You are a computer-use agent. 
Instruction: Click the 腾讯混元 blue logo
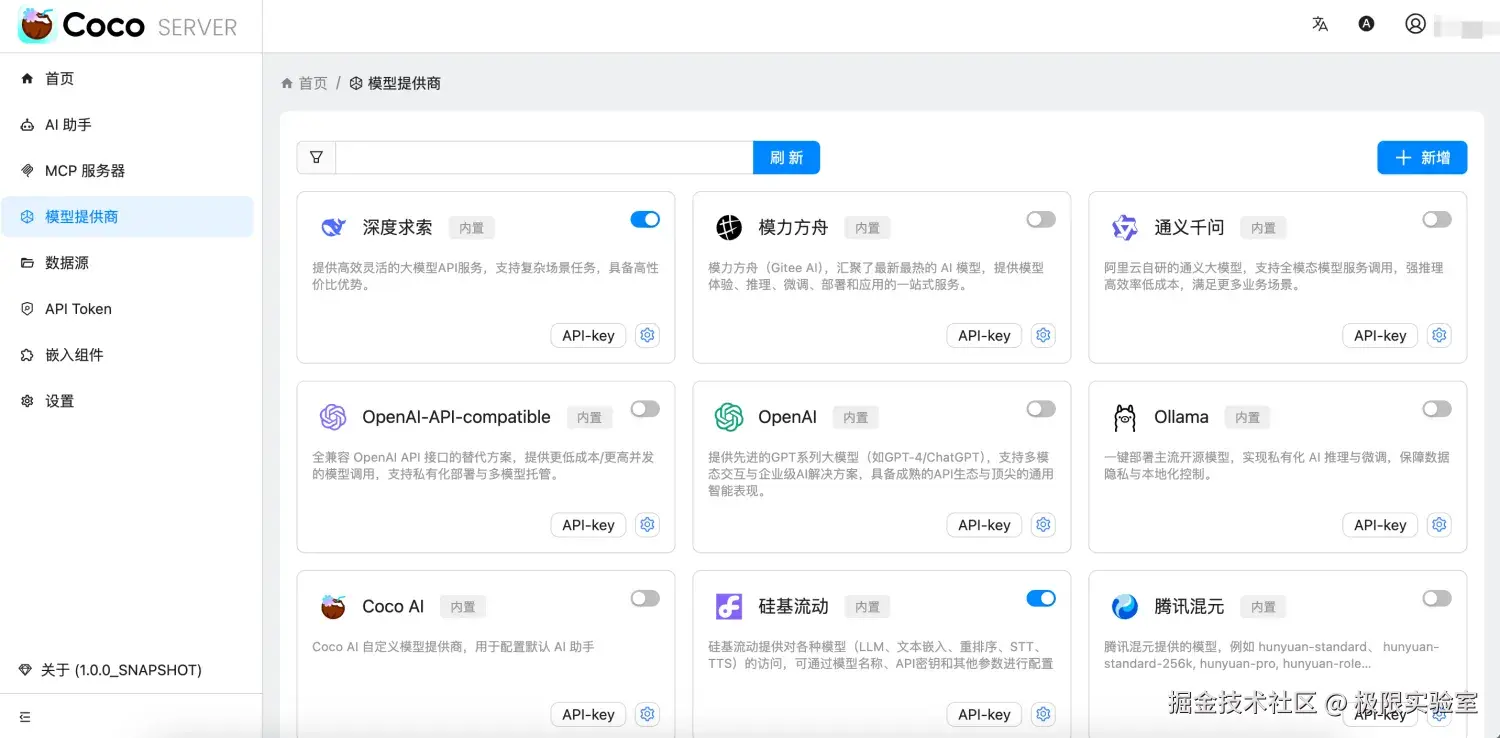point(1125,606)
